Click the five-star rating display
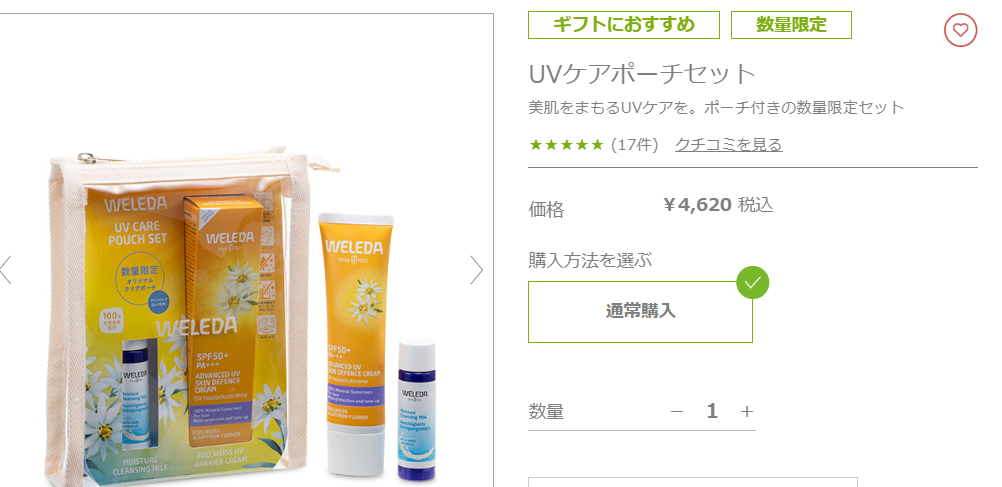This screenshot has height=487, width=1002. point(566,145)
